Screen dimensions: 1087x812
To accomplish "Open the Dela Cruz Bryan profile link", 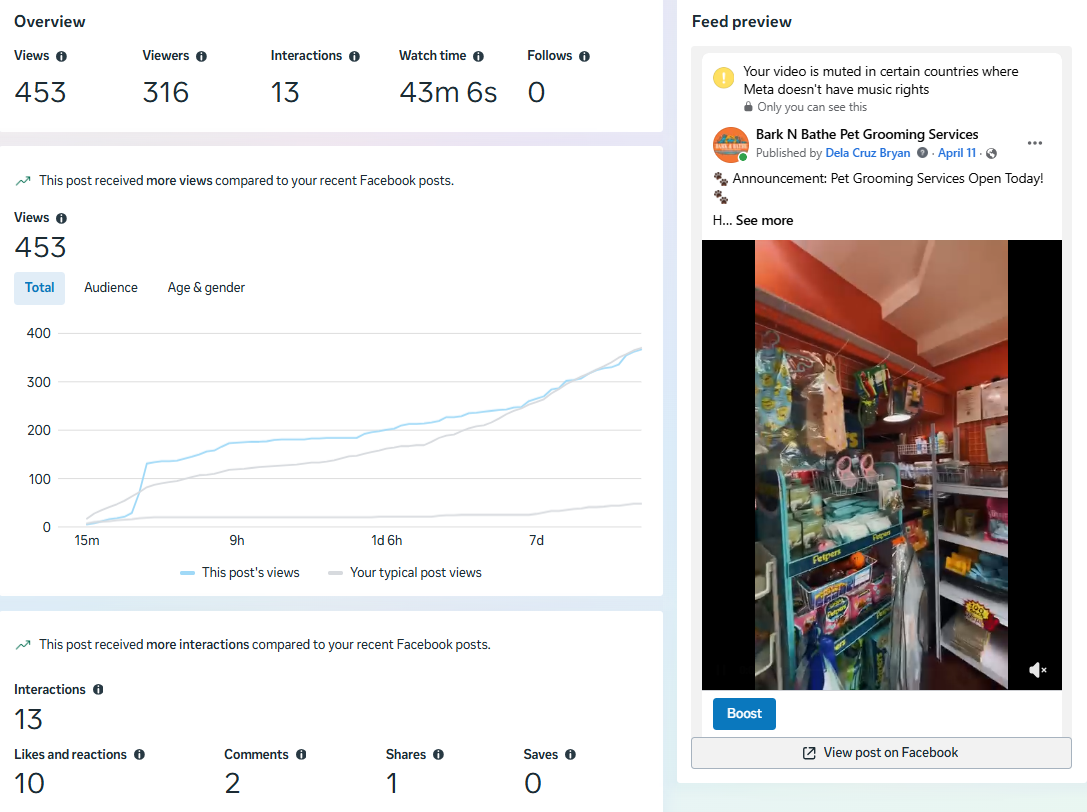I will [x=867, y=153].
